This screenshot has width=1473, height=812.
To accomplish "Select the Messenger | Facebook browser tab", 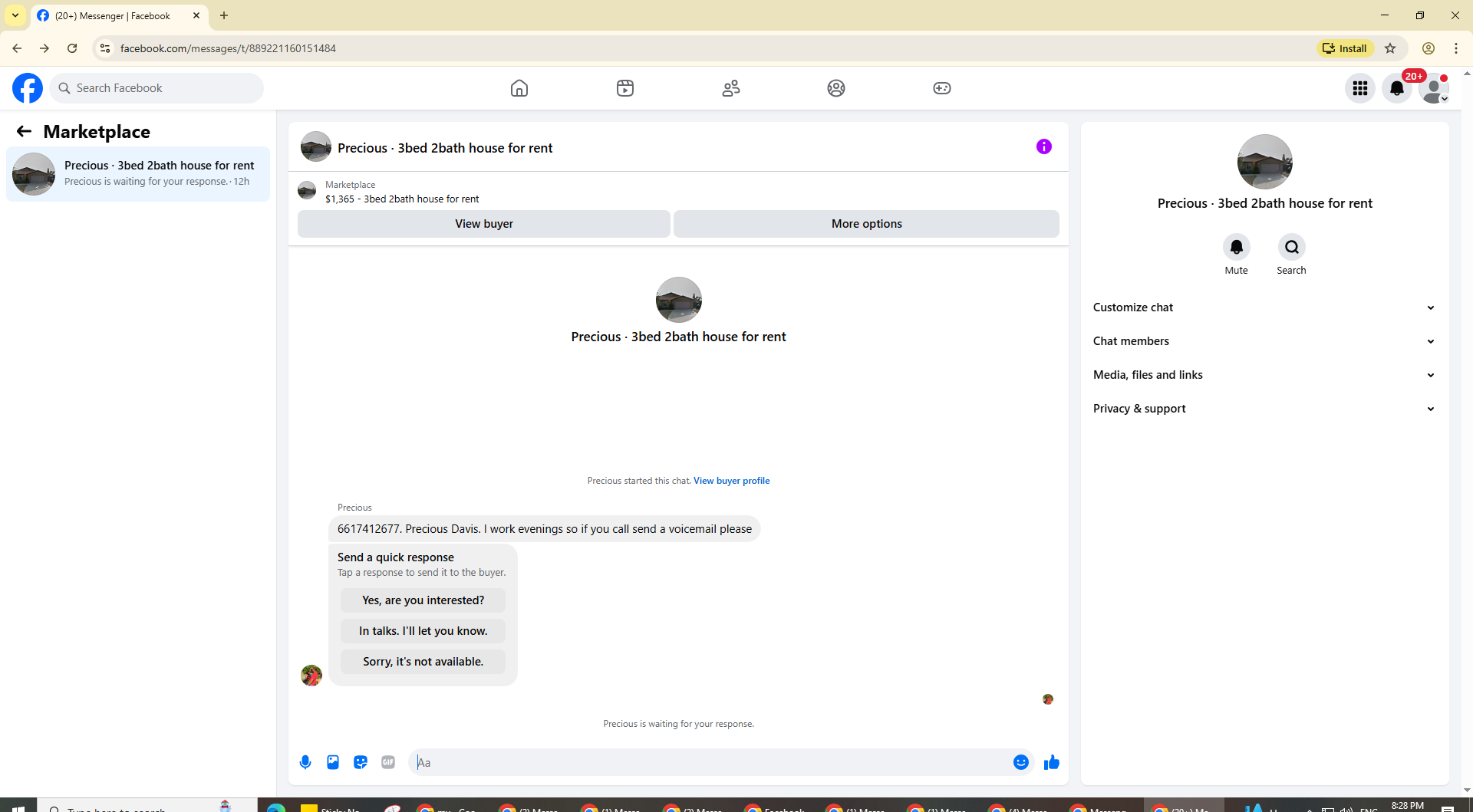I will click(x=120, y=15).
